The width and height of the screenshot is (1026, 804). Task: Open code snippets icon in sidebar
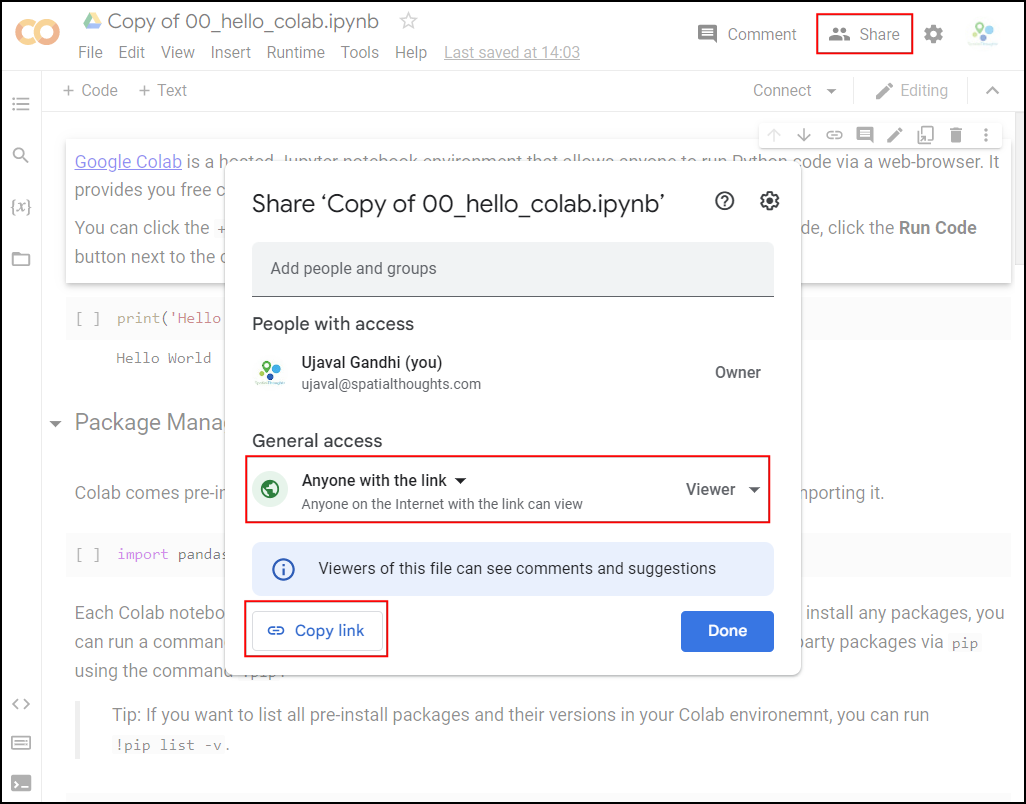[x=20, y=703]
